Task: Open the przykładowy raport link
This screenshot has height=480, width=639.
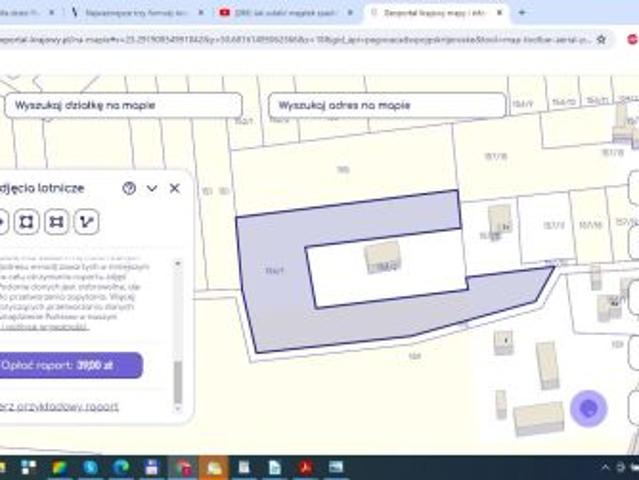Action: (x=59, y=406)
